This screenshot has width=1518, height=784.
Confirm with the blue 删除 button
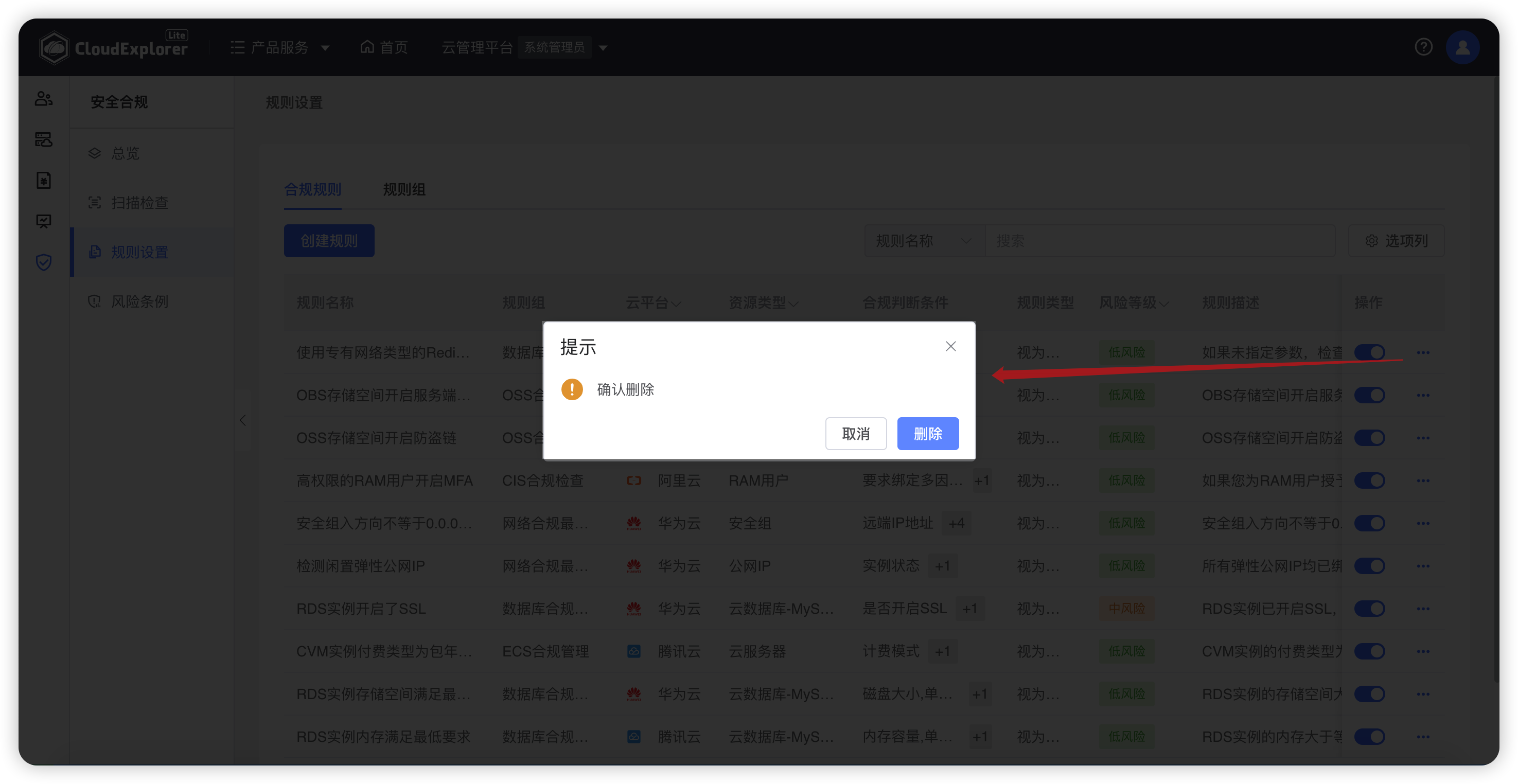(x=928, y=434)
